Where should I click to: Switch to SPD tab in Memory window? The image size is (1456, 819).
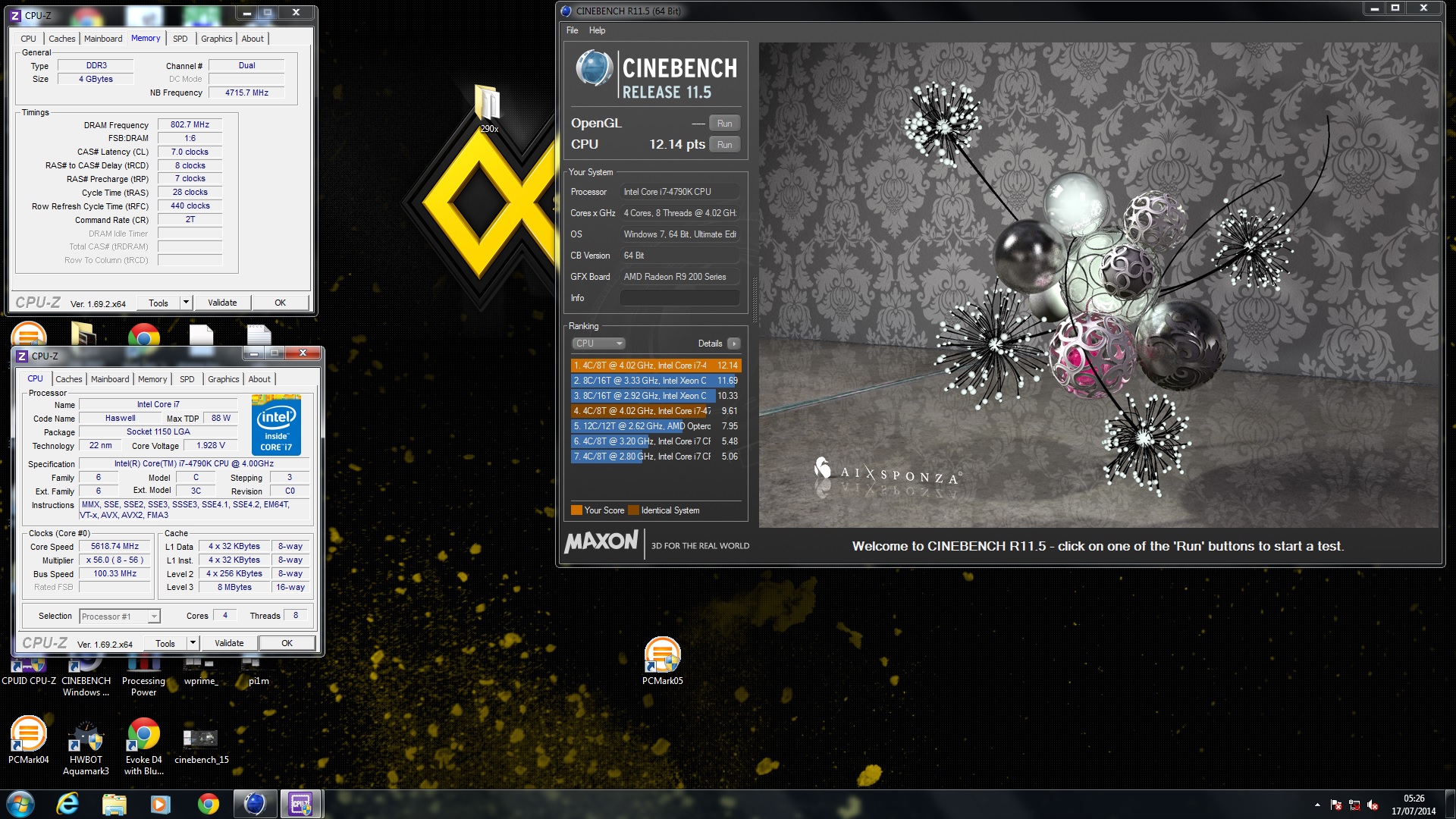pos(180,39)
